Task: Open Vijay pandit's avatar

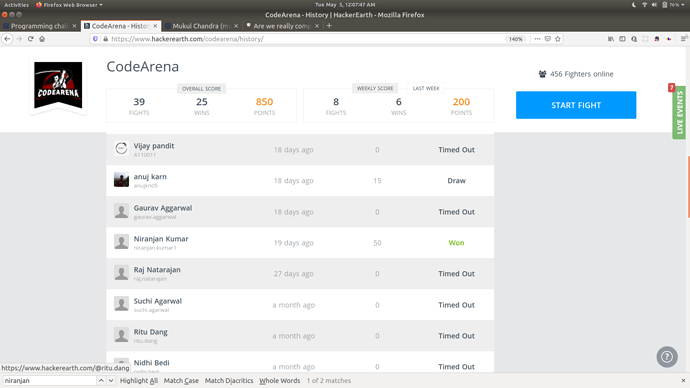Action: [x=121, y=149]
